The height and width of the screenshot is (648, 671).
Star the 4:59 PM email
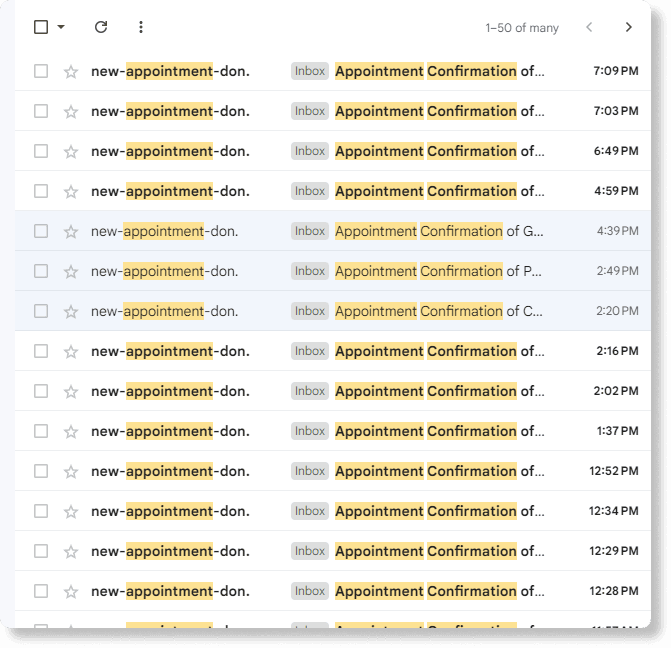pos(71,191)
